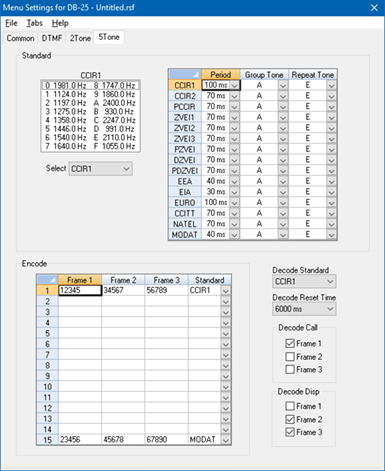385x471 pixels.
Task: Select Encode row header 1
Action: (x=47, y=291)
